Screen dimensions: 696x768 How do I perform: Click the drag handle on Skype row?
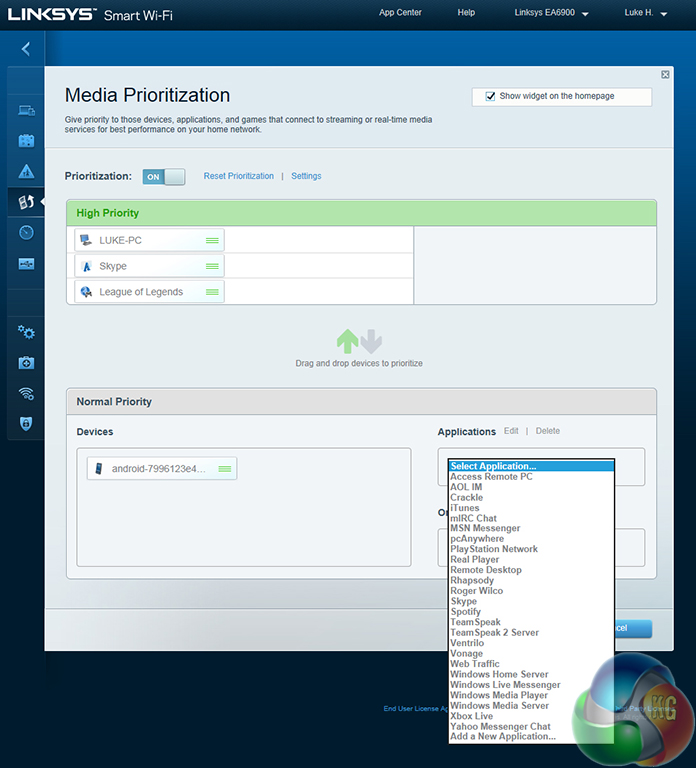[212, 266]
